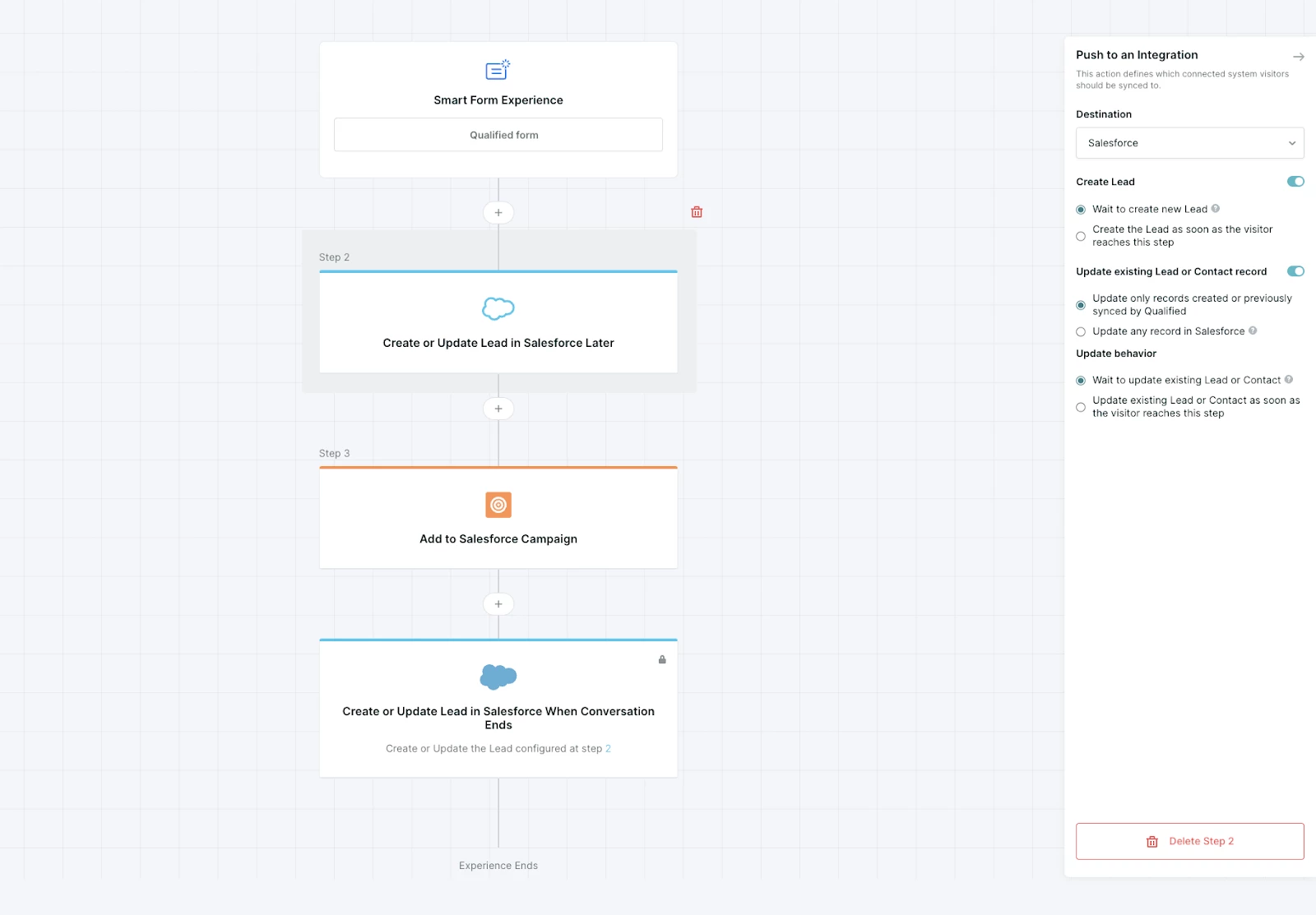This screenshot has height=915, width=1316.
Task: Click the Push to an Integration heading
Action: coord(1137,55)
